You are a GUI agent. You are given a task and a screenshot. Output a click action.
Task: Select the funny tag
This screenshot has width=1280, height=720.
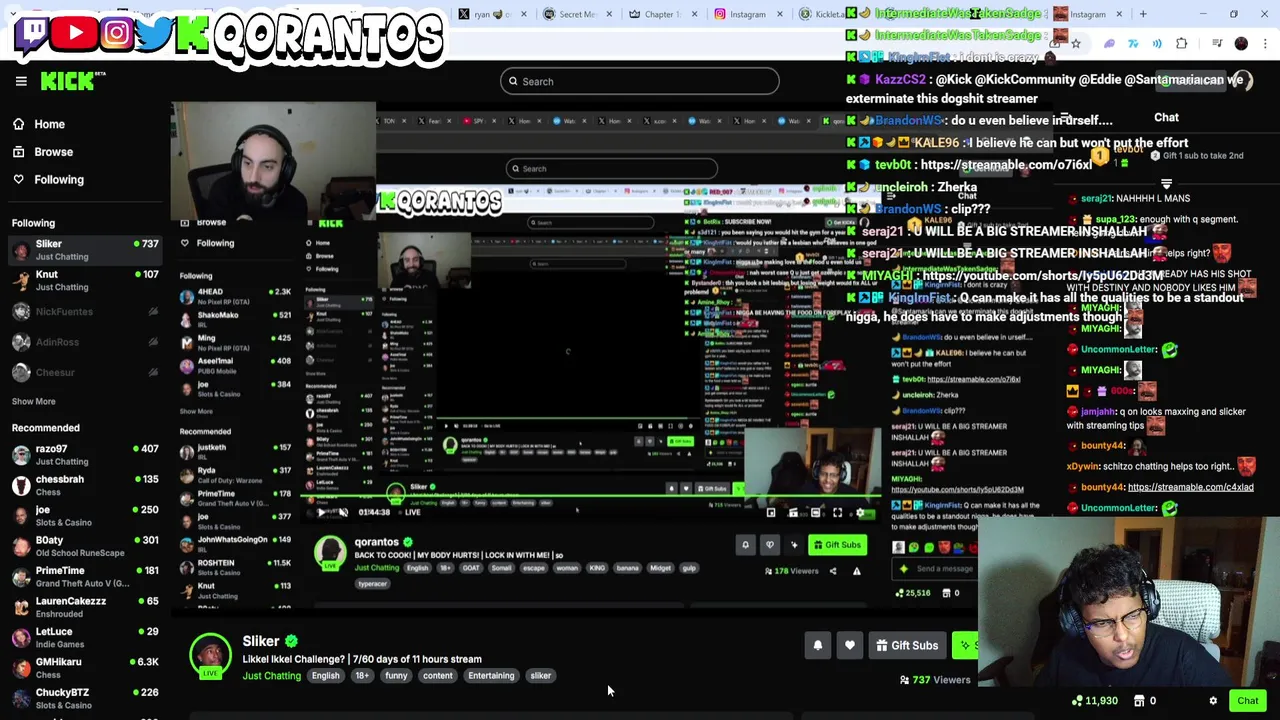click(396, 676)
